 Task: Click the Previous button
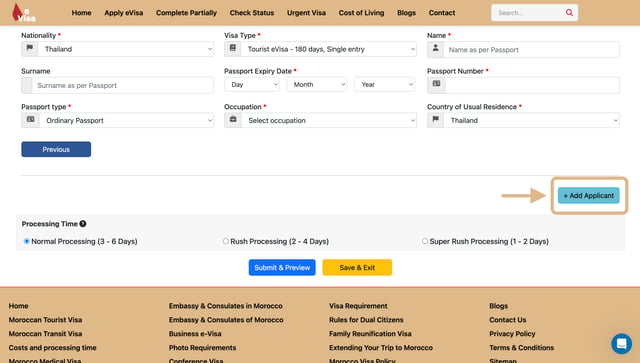click(56, 149)
